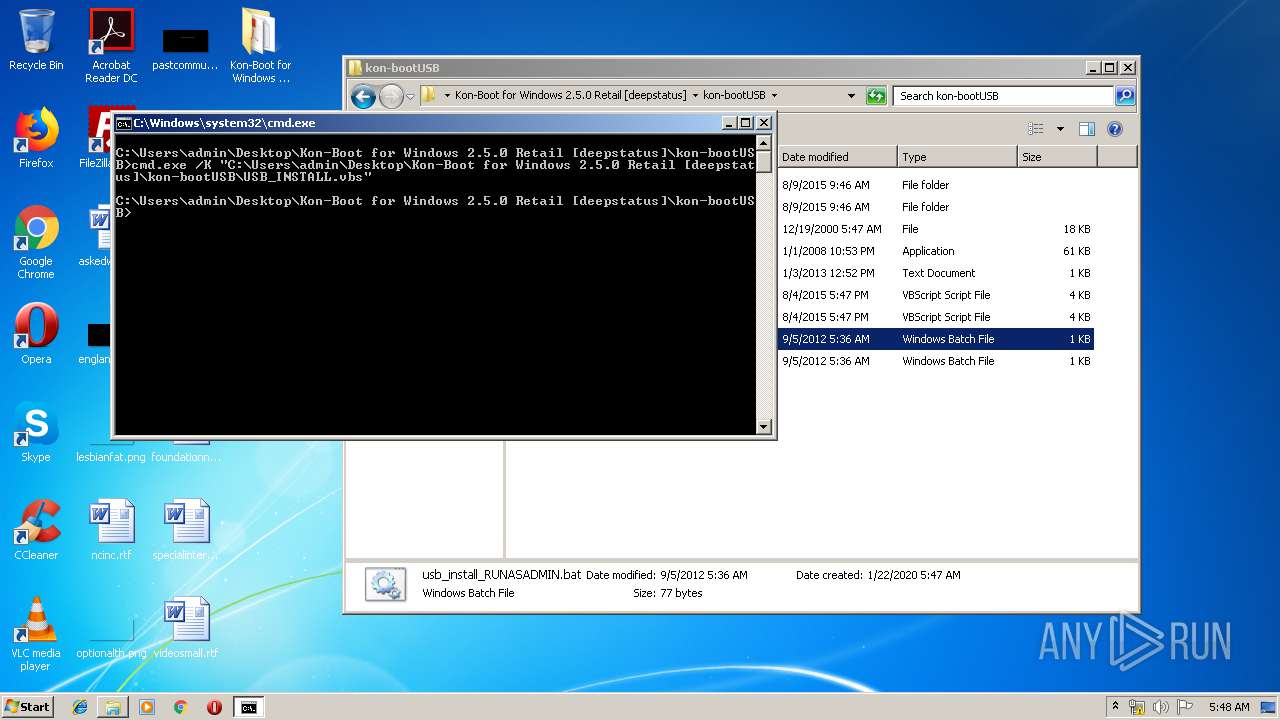Open the Kon-Boot for Windows desktop folder
Viewport: 1280px width, 720px height.
[x=260, y=47]
